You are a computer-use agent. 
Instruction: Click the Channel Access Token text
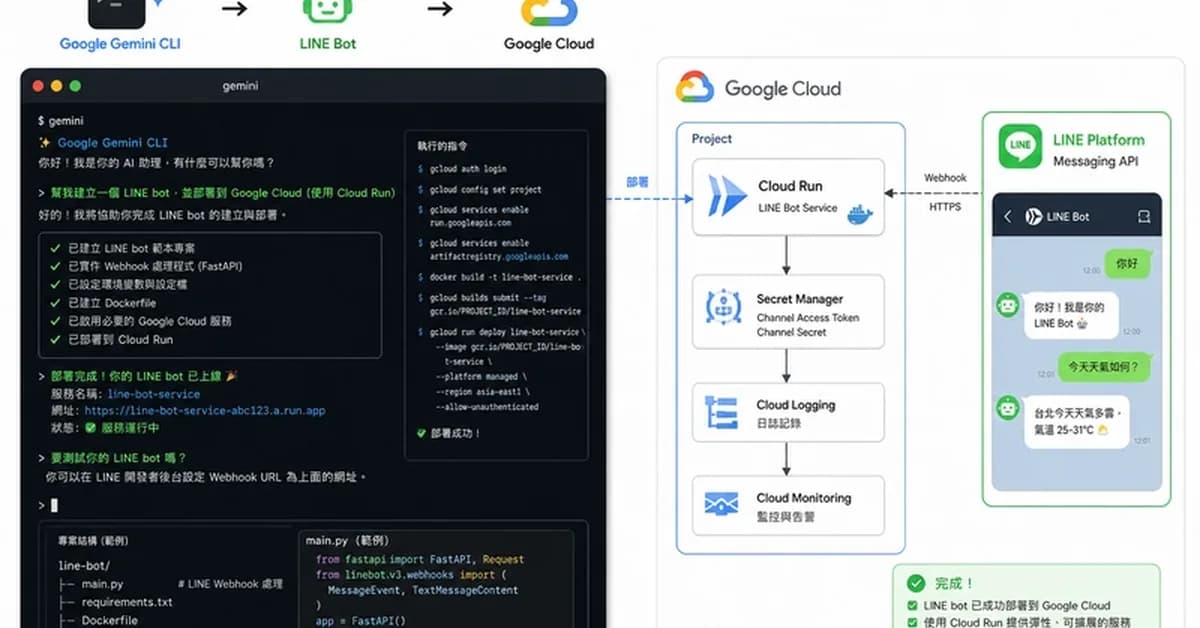(x=807, y=318)
